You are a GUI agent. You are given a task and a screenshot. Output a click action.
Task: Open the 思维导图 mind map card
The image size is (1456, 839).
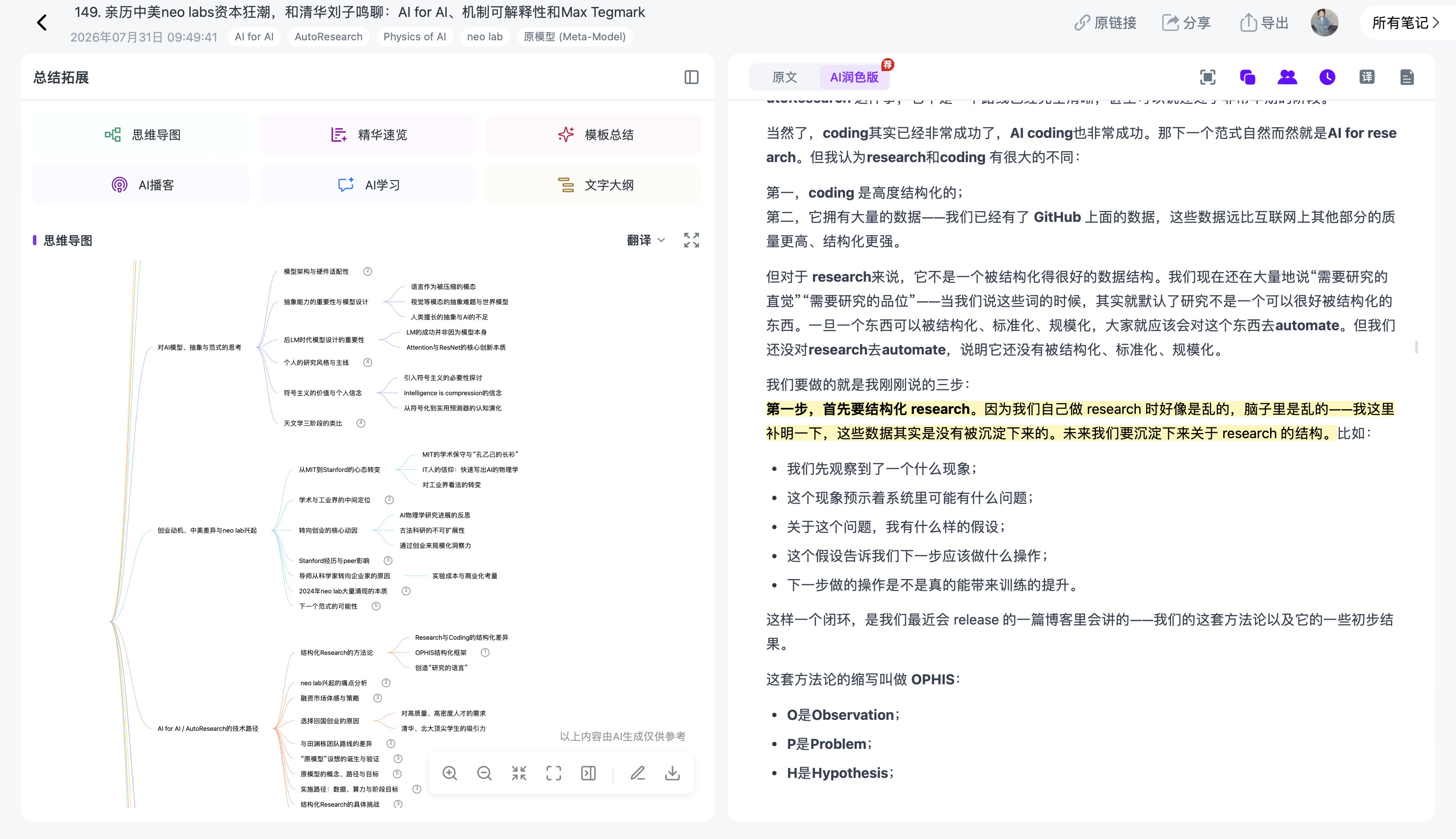pyautogui.click(x=140, y=135)
